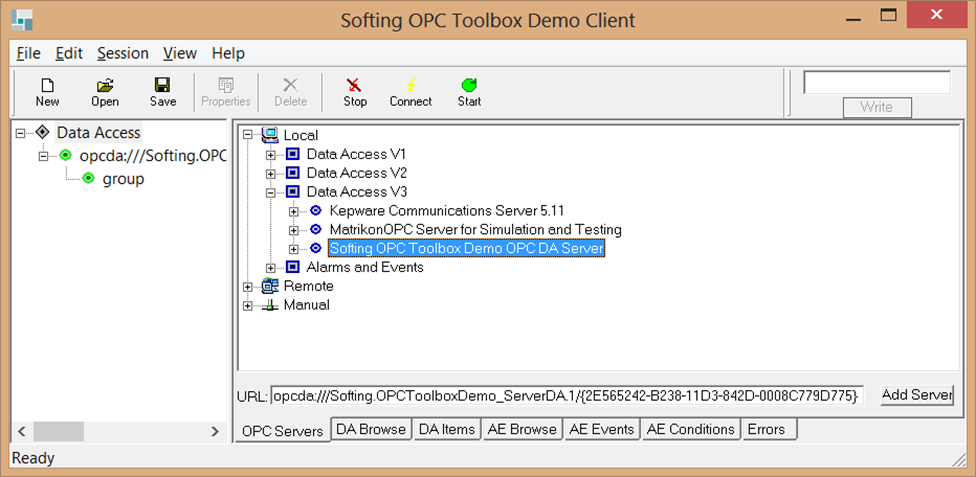Open the View menu
The image size is (976, 477).
click(x=180, y=53)
